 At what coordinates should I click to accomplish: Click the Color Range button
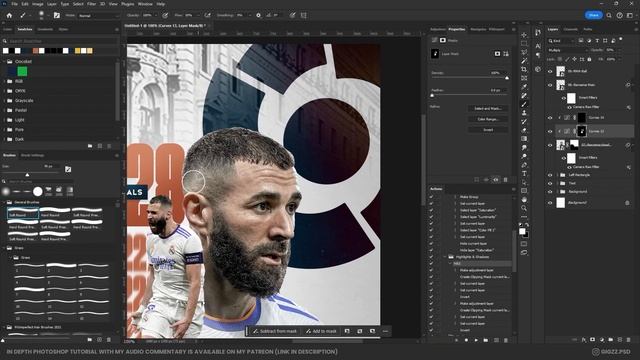[488, 119]
